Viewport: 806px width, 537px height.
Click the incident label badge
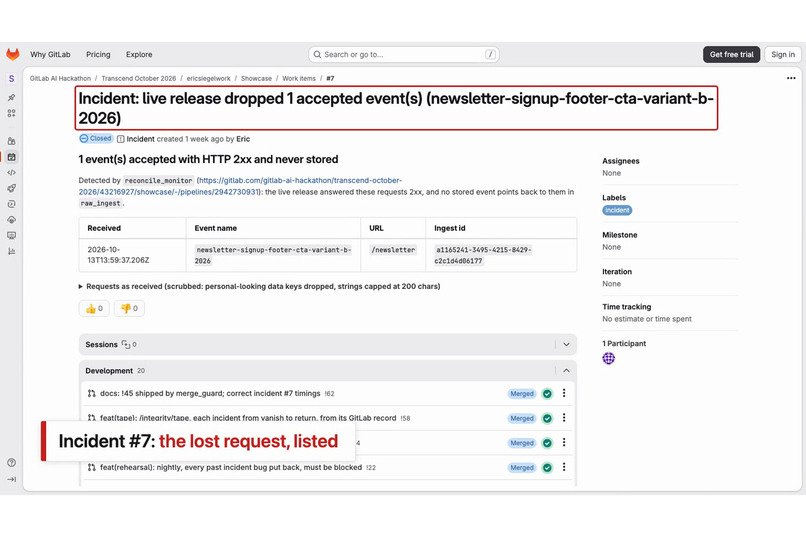[x=617, y=210]
